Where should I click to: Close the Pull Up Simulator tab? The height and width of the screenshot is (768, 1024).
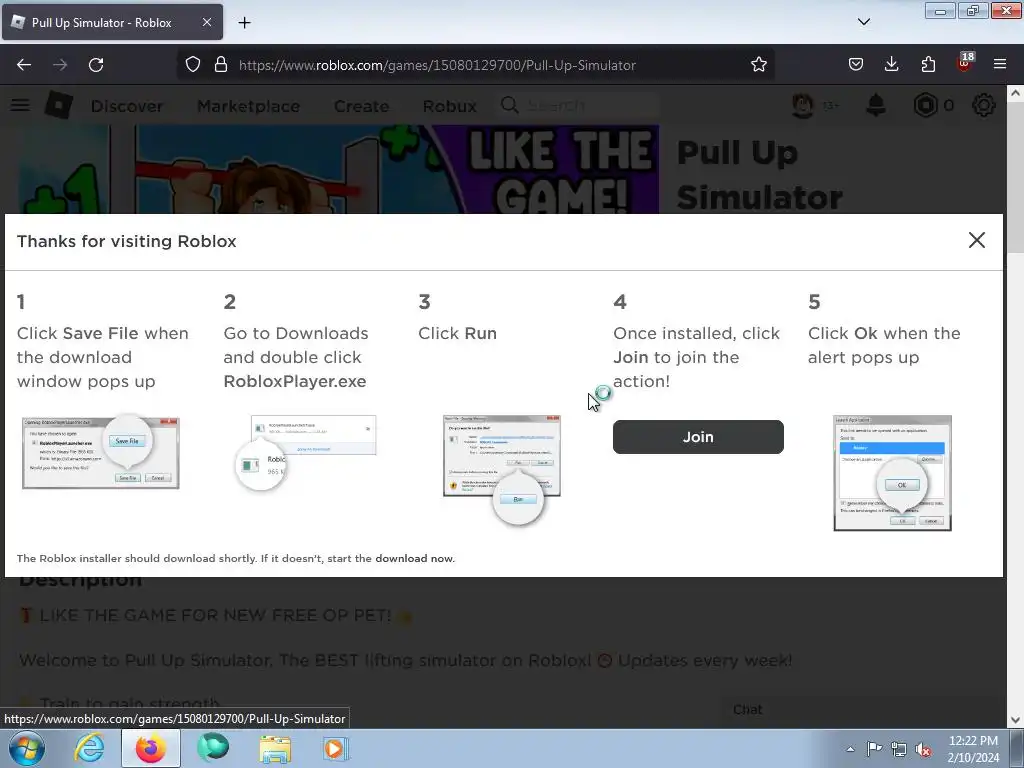[206, 22]
